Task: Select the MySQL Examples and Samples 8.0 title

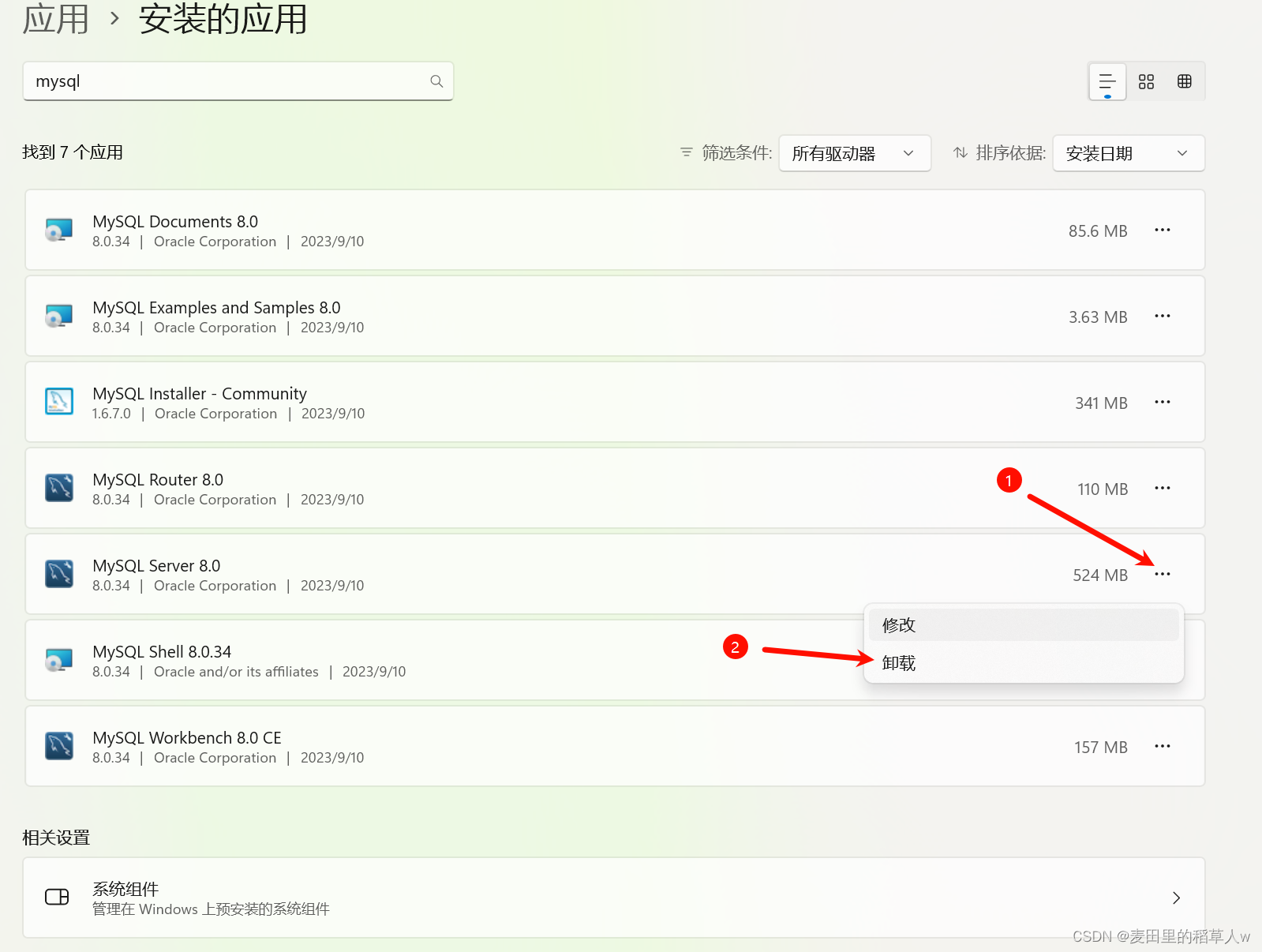Action: 216,308
